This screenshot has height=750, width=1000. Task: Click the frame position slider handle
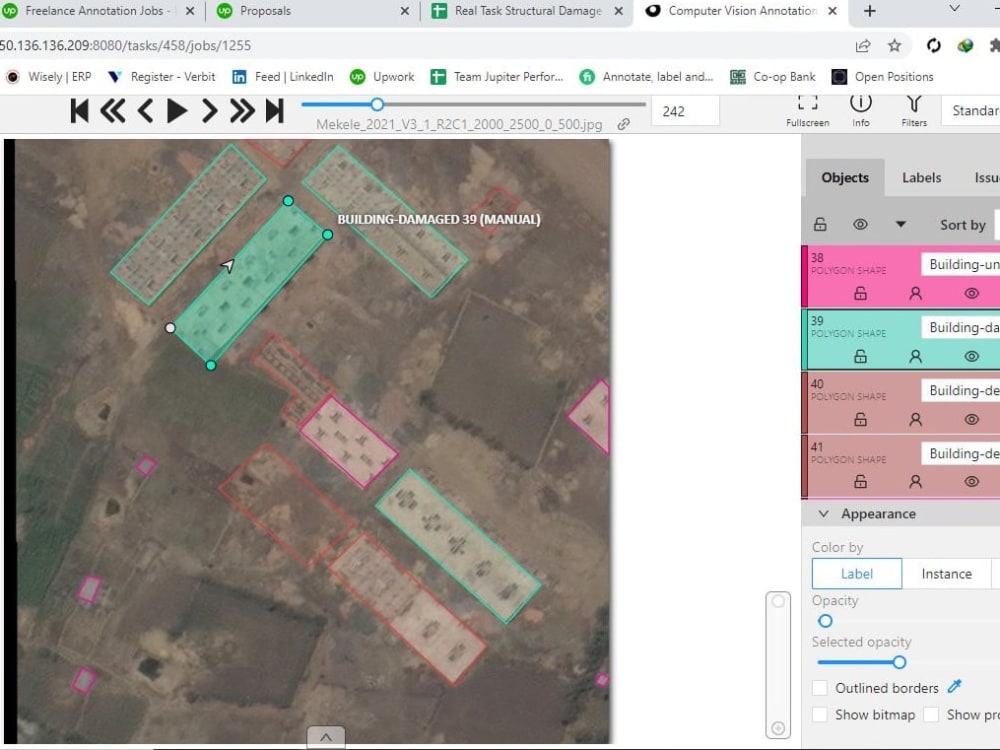point(377,104)
